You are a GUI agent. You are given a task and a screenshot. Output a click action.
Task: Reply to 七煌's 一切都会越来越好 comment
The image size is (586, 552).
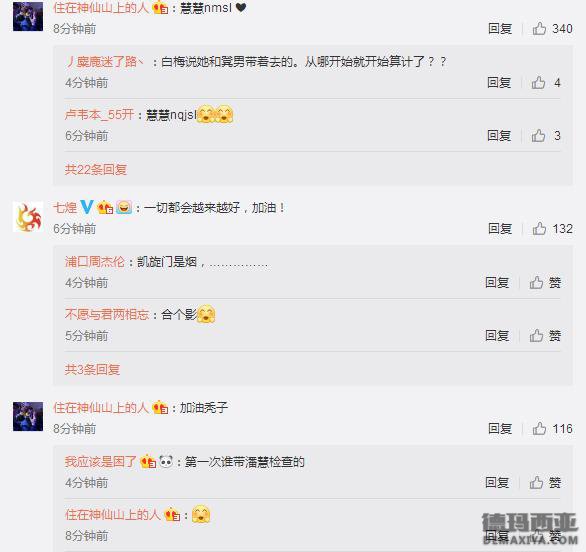click(500, 229)
